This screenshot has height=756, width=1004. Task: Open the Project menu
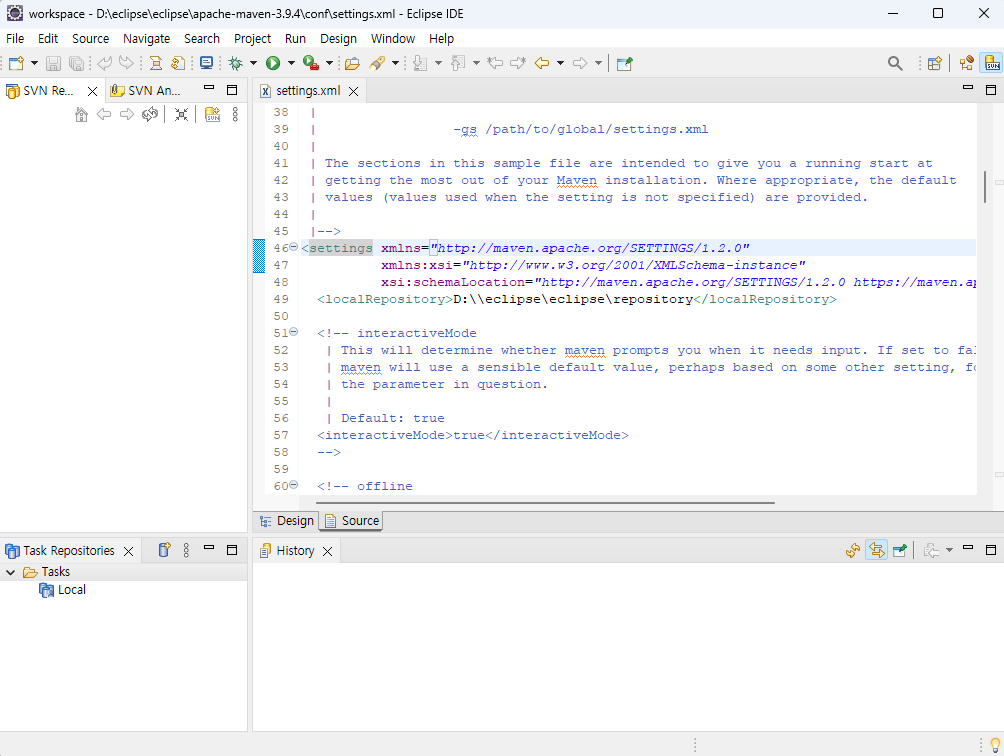click(x=252, y=38)
